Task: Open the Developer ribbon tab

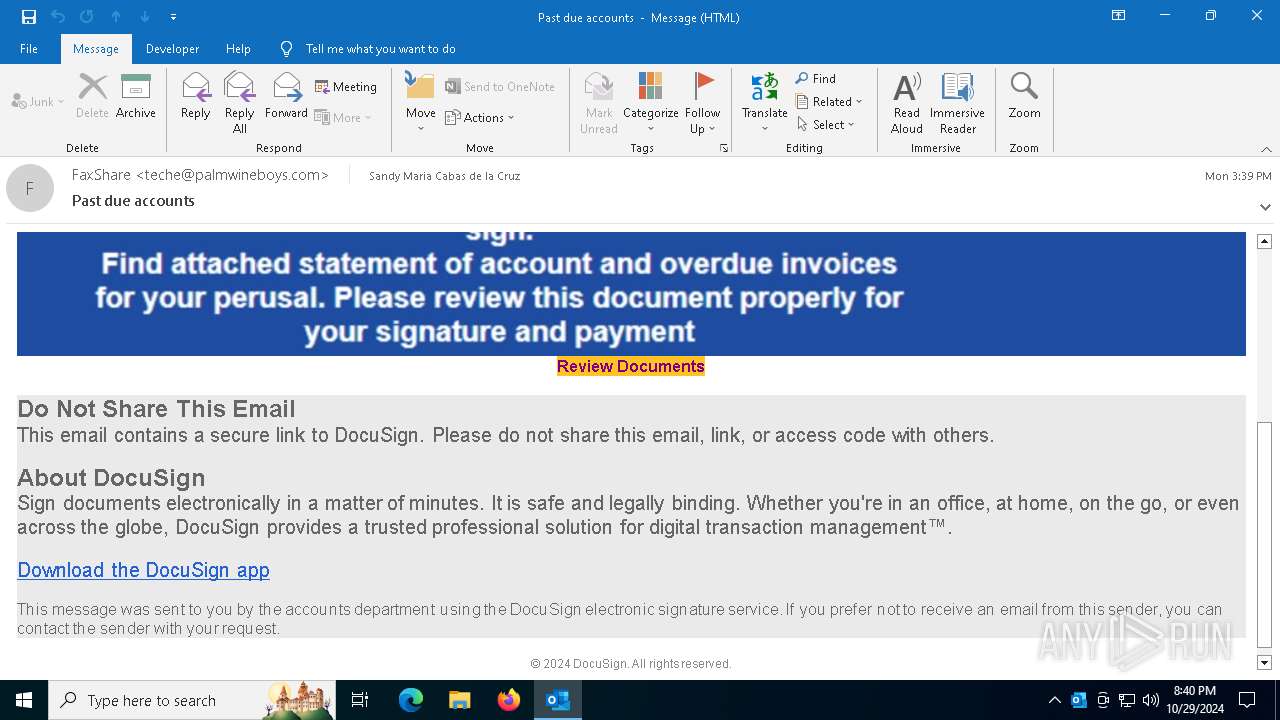Action: [x=172, y=49]
